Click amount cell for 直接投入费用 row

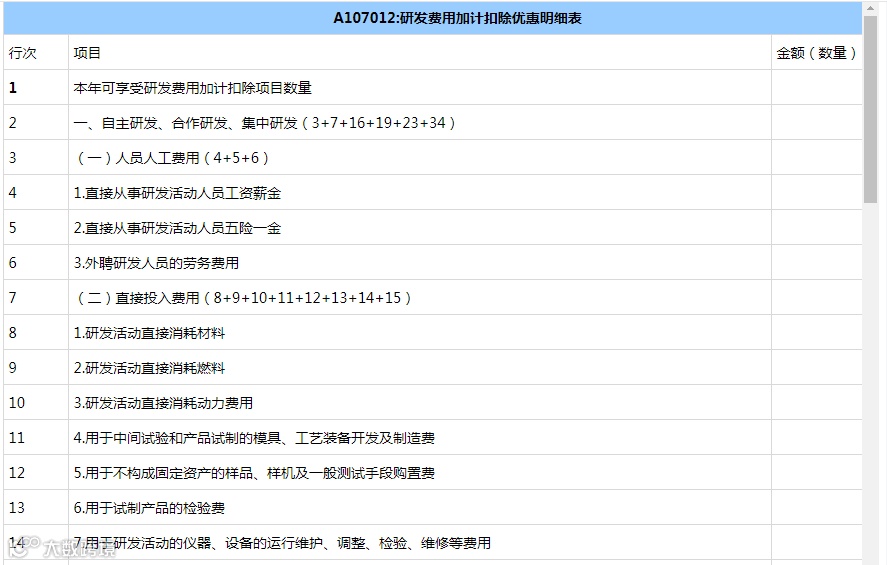pos(817,298)
